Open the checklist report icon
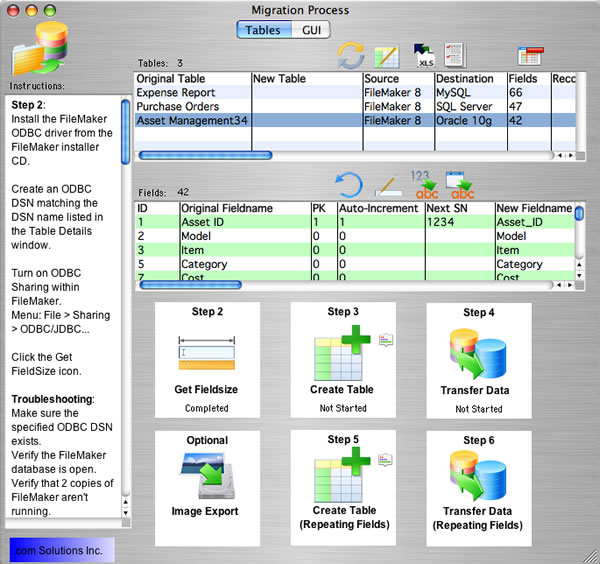The height and width of the screenshot is (564, 600). 455,55
